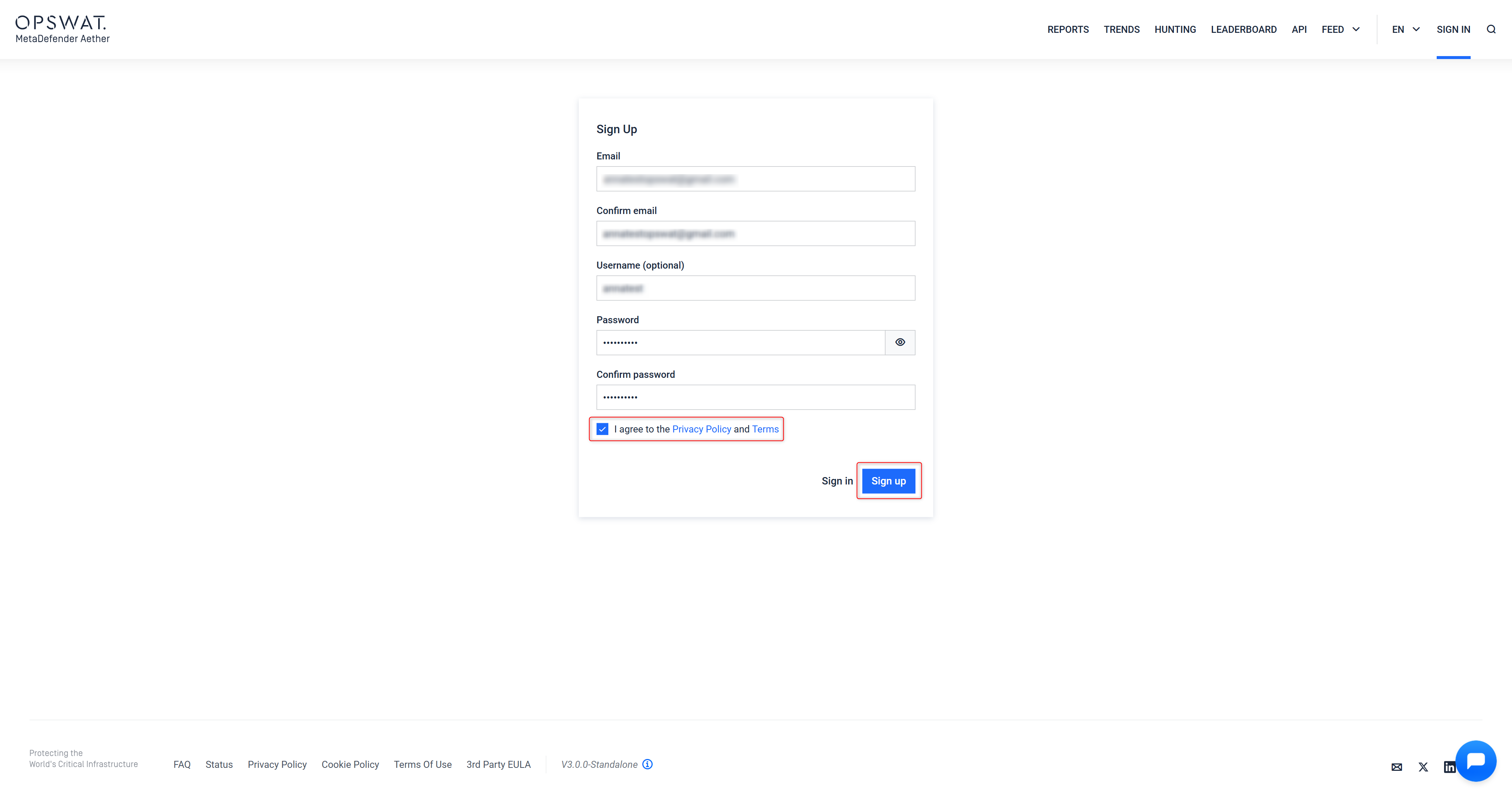Viewport: 1512px width, 797px height.
Task: Click the version info icon
Action: click(647, 764)
